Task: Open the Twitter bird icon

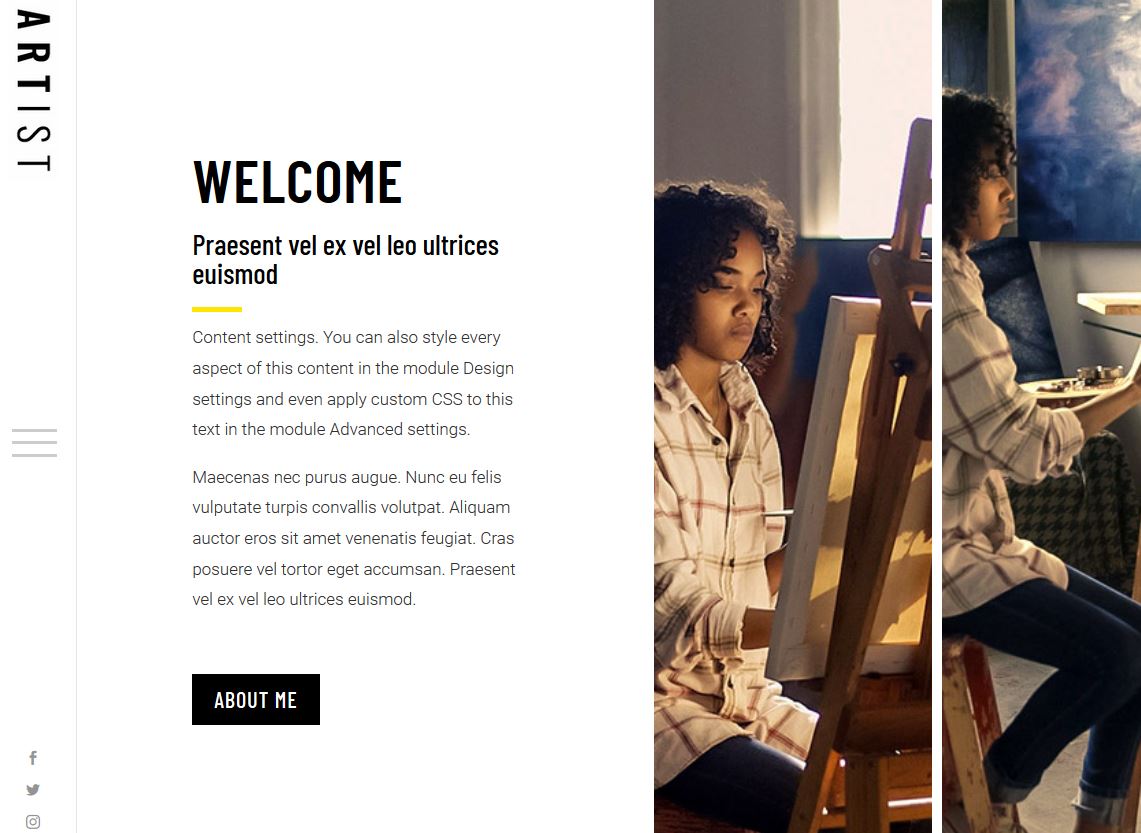Action: click(x=33, y=789)
